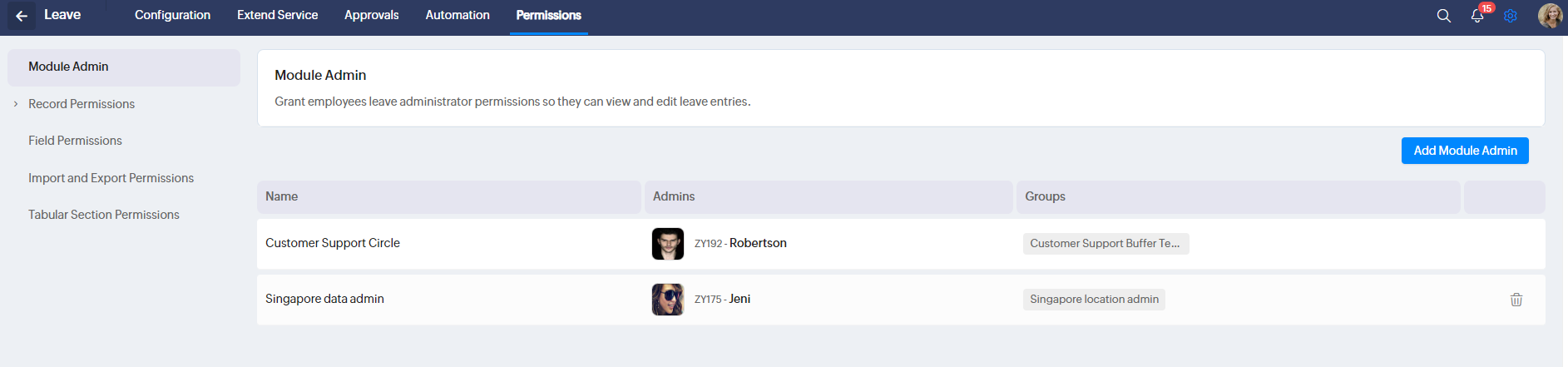
Task: Open Tabular Section Permissions
Action: pyautogui.click(x=104, y=215)
